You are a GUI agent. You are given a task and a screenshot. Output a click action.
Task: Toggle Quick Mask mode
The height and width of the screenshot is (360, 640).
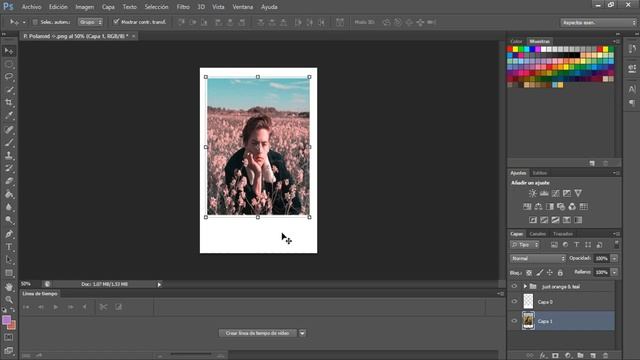pos(9,338)
